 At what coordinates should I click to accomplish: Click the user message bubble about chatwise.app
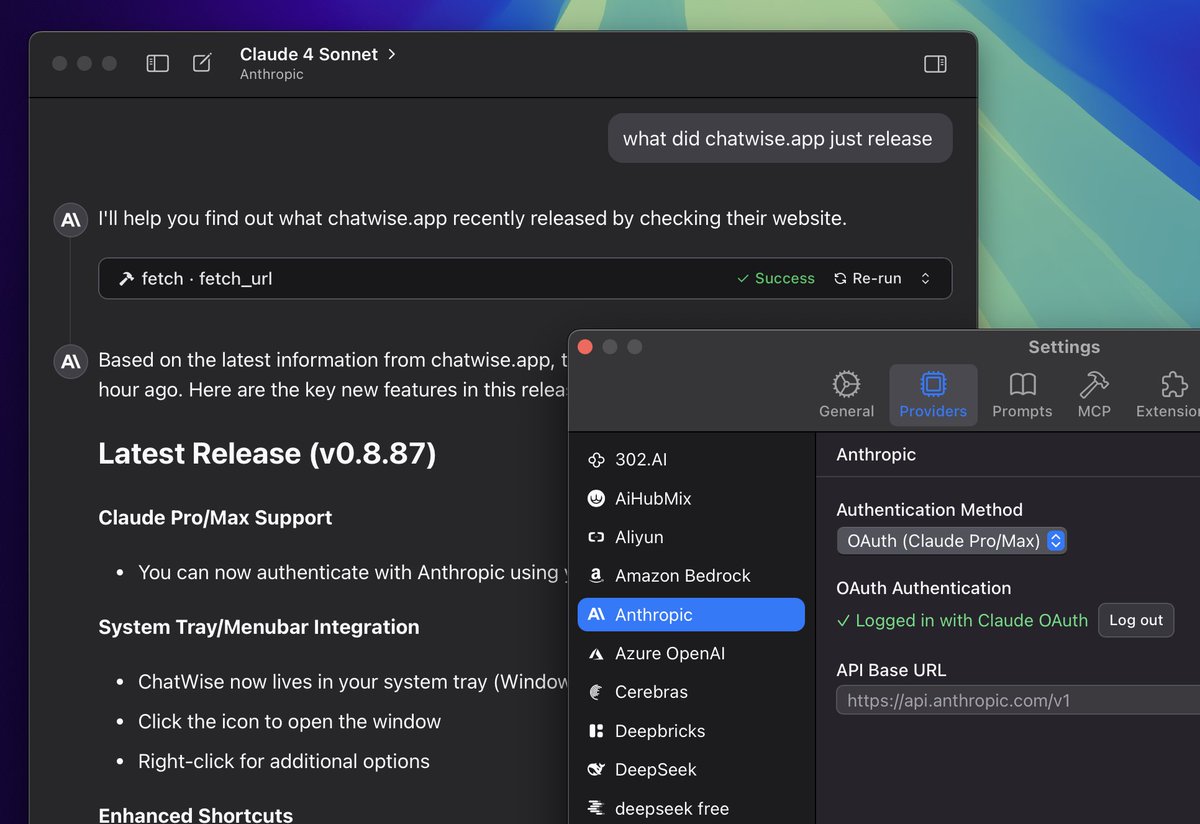780,139
